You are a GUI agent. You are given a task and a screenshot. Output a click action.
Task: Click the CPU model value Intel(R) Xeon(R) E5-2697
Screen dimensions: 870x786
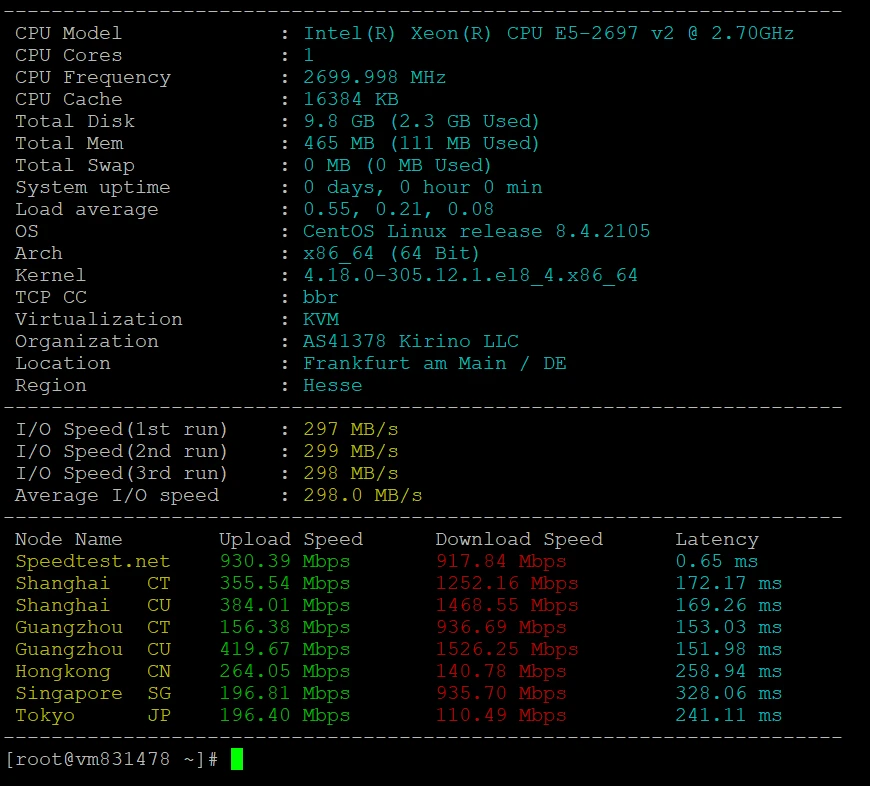click(548, 33)
